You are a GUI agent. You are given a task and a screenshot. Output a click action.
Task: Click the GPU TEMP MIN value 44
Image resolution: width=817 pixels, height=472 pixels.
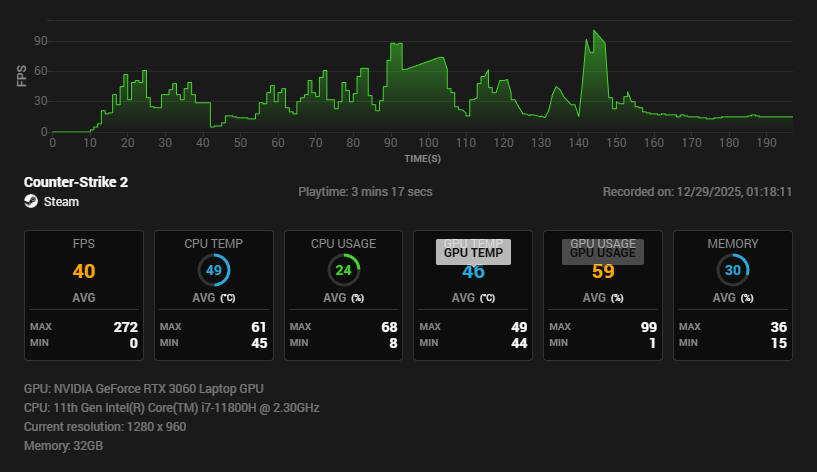click(519, 343)
